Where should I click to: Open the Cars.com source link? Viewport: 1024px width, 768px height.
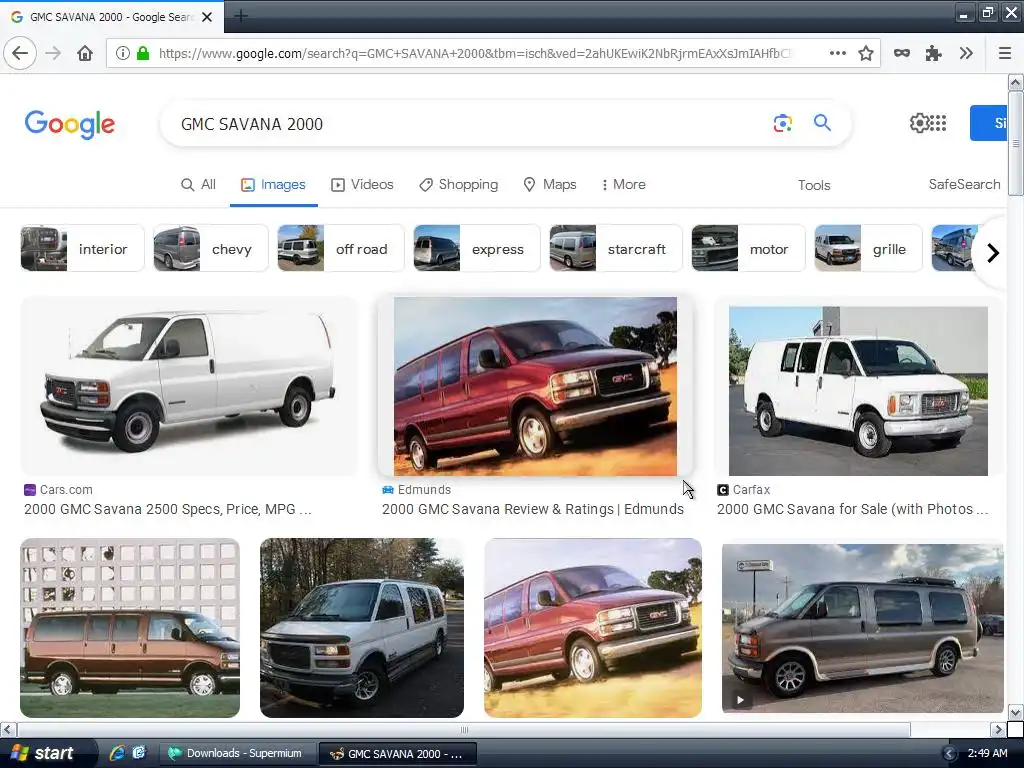pos(58,490)
